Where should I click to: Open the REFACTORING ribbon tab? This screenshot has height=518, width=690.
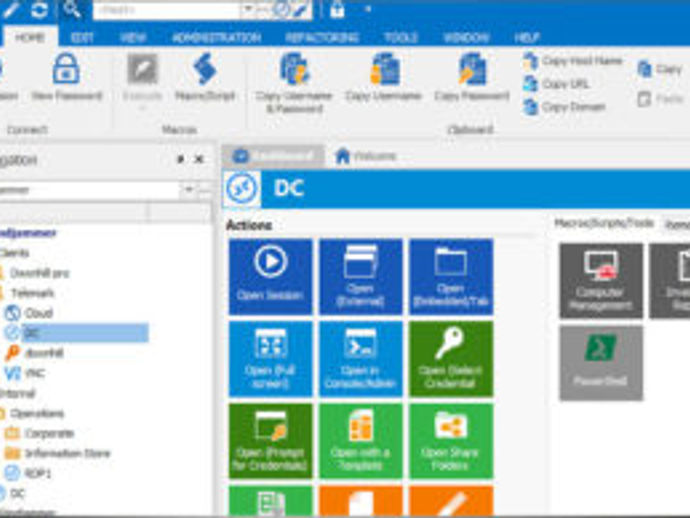tap(322, 37)
